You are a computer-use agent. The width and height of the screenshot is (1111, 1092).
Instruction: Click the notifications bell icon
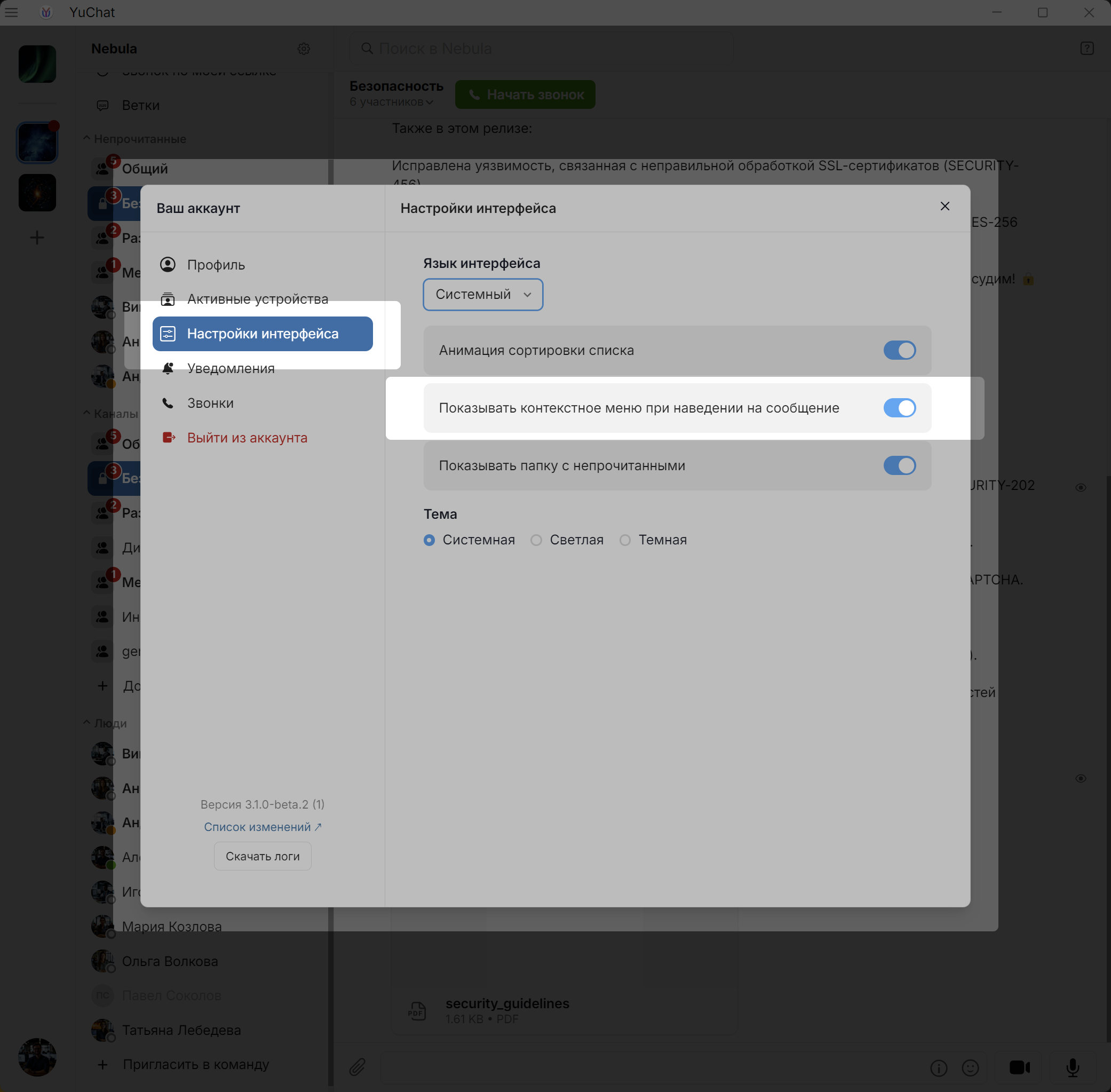[x=168, y=368]
